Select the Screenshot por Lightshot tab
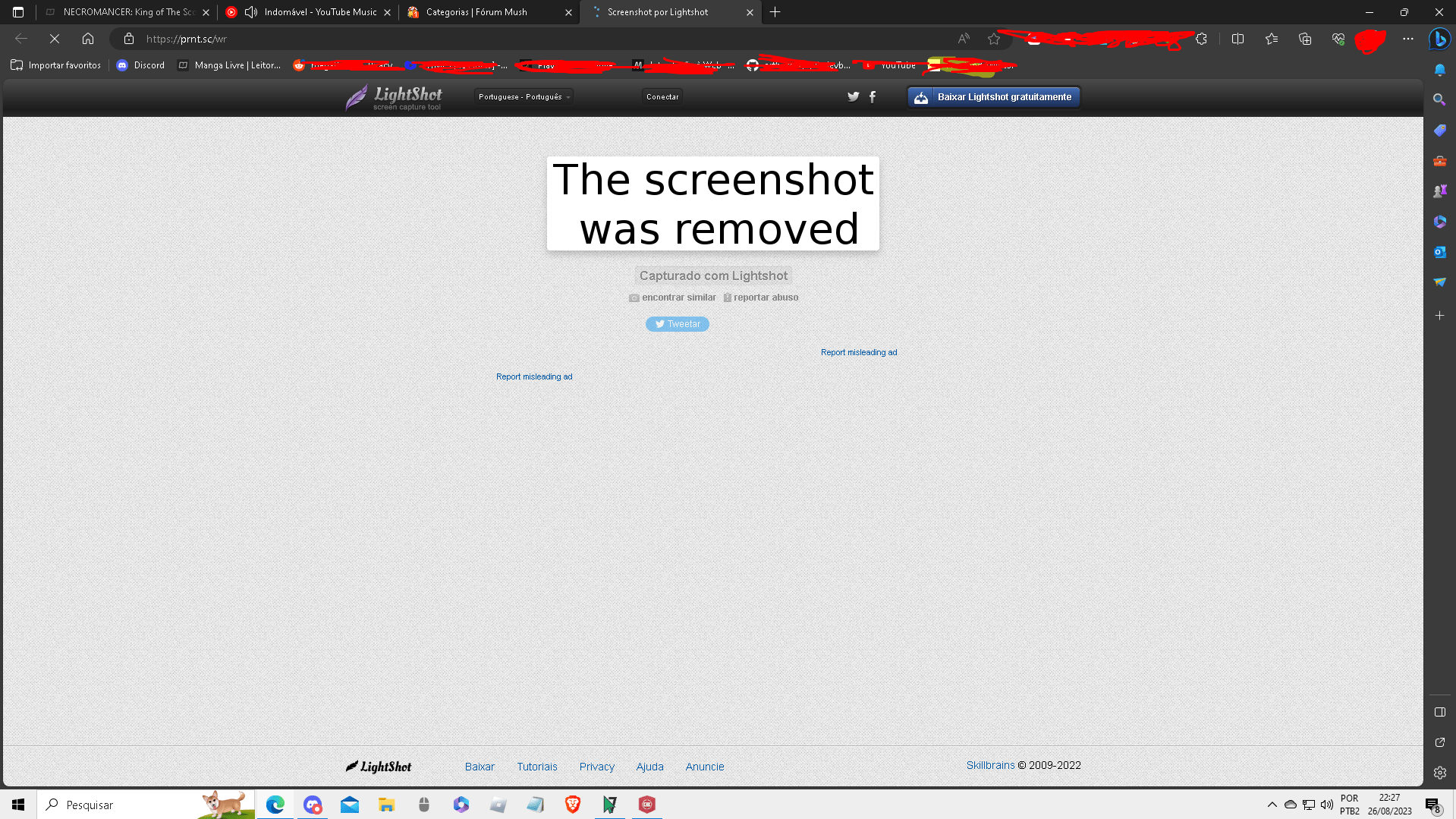The width and height of the screenshot is (1456, 819). (x=671, y=12)
